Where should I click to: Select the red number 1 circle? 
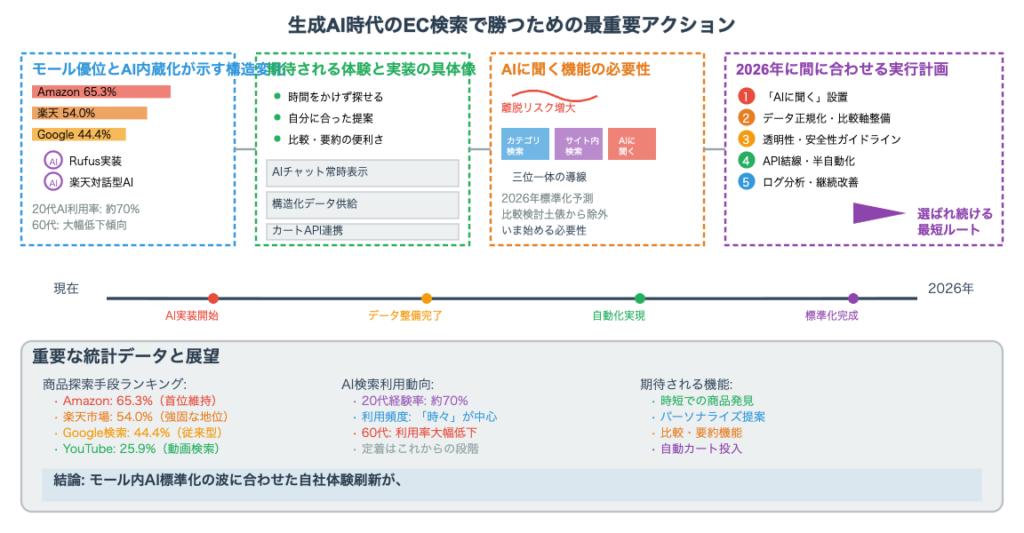(746, 97)
